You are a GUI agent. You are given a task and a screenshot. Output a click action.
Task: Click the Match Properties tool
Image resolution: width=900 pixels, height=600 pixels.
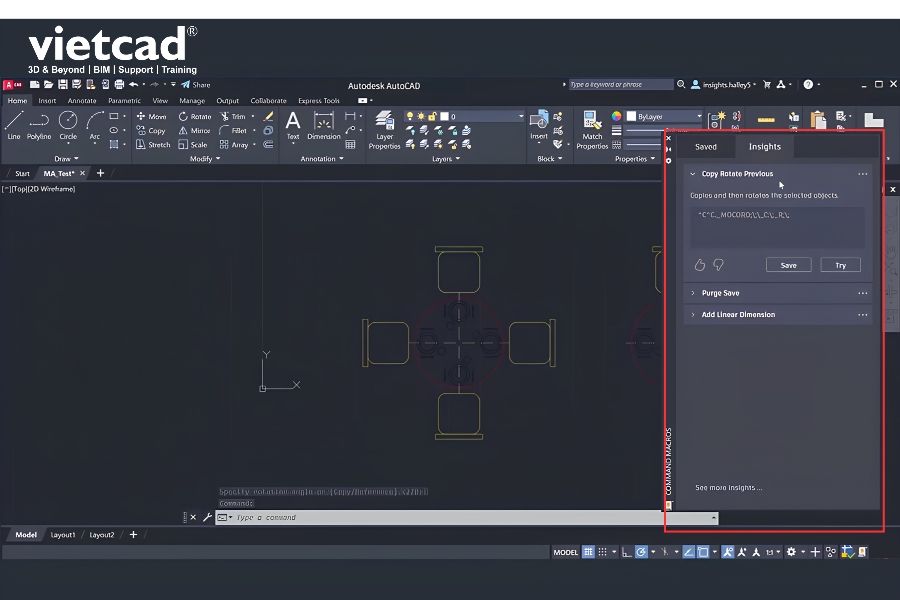[x=592, y=130]
